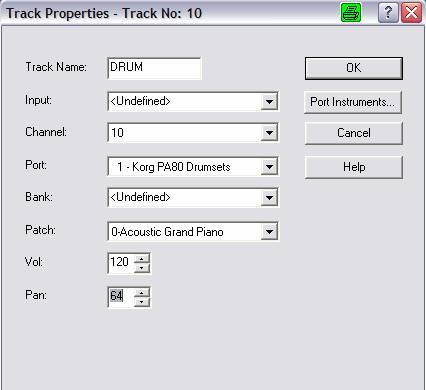Increase the Pan value with up arrow
Screen dimensions: 426x390
142,292
